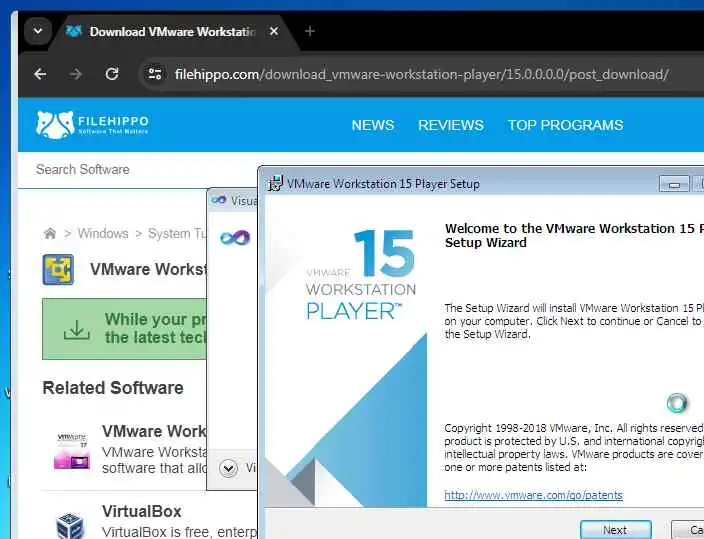704x539 pixels.
Task: Open the Windows breadcrumb link
Action: [103, 234]
